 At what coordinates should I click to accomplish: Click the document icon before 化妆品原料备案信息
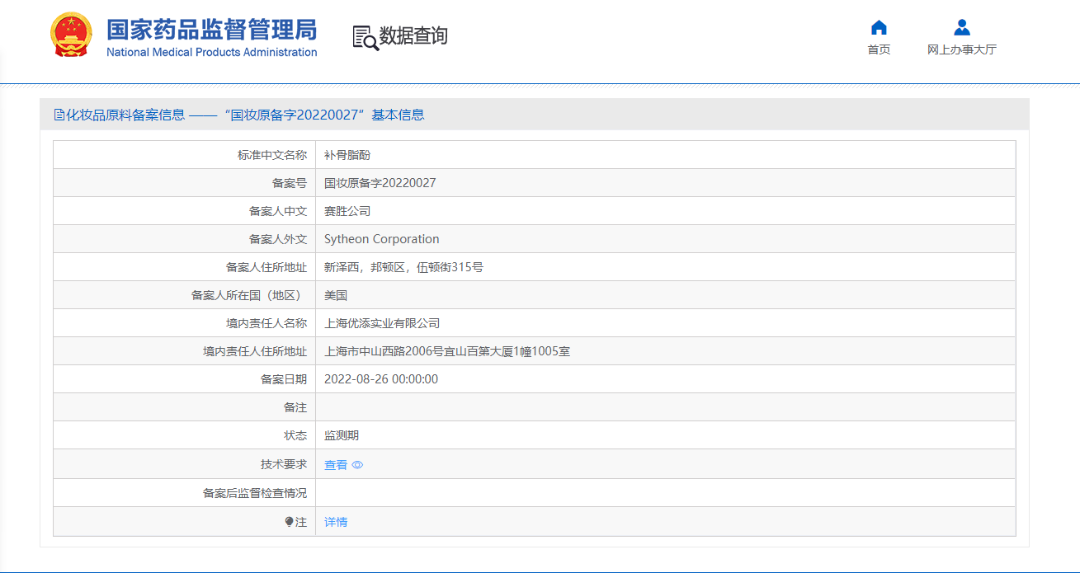59,115
